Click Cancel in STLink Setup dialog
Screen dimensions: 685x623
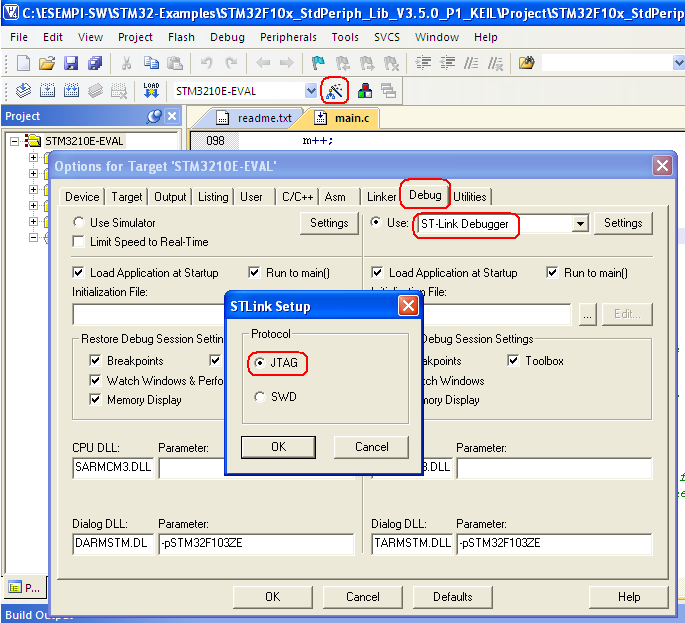371,447
